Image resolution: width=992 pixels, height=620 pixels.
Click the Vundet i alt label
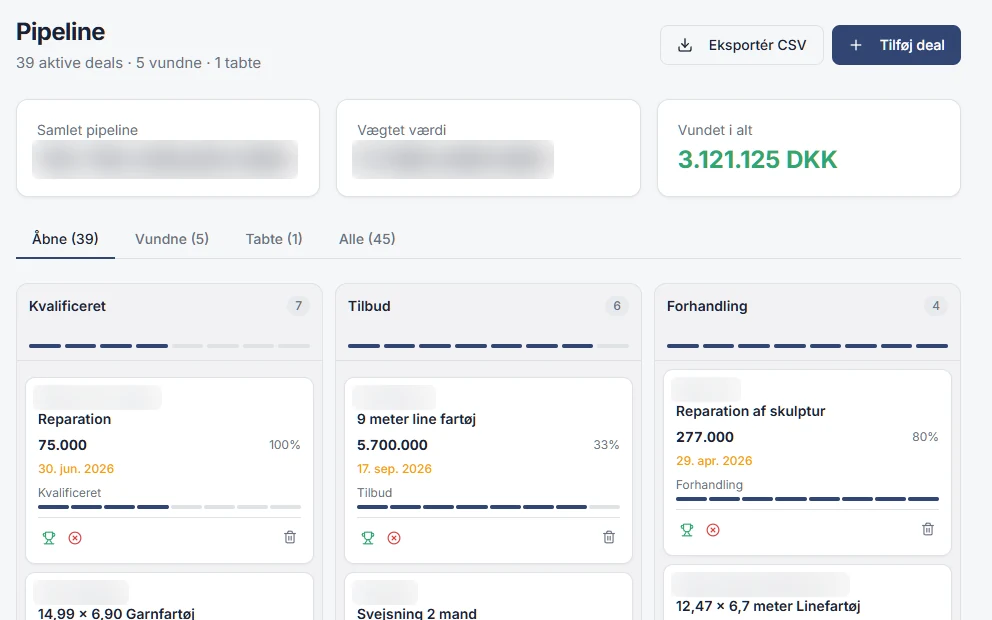pyautogui.click(x=715, y=130)
